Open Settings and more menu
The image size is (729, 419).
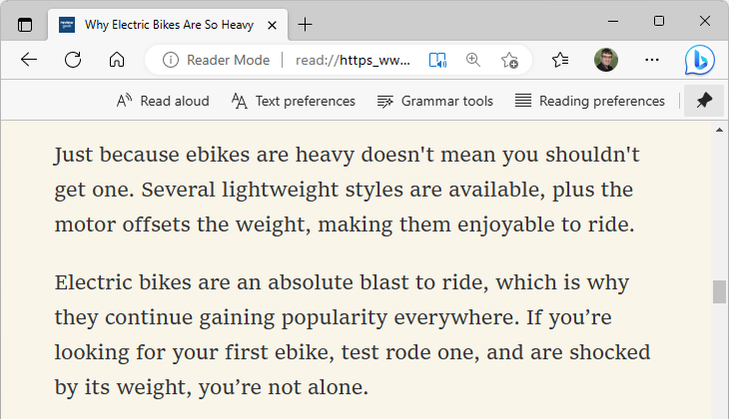click(652, 60)
